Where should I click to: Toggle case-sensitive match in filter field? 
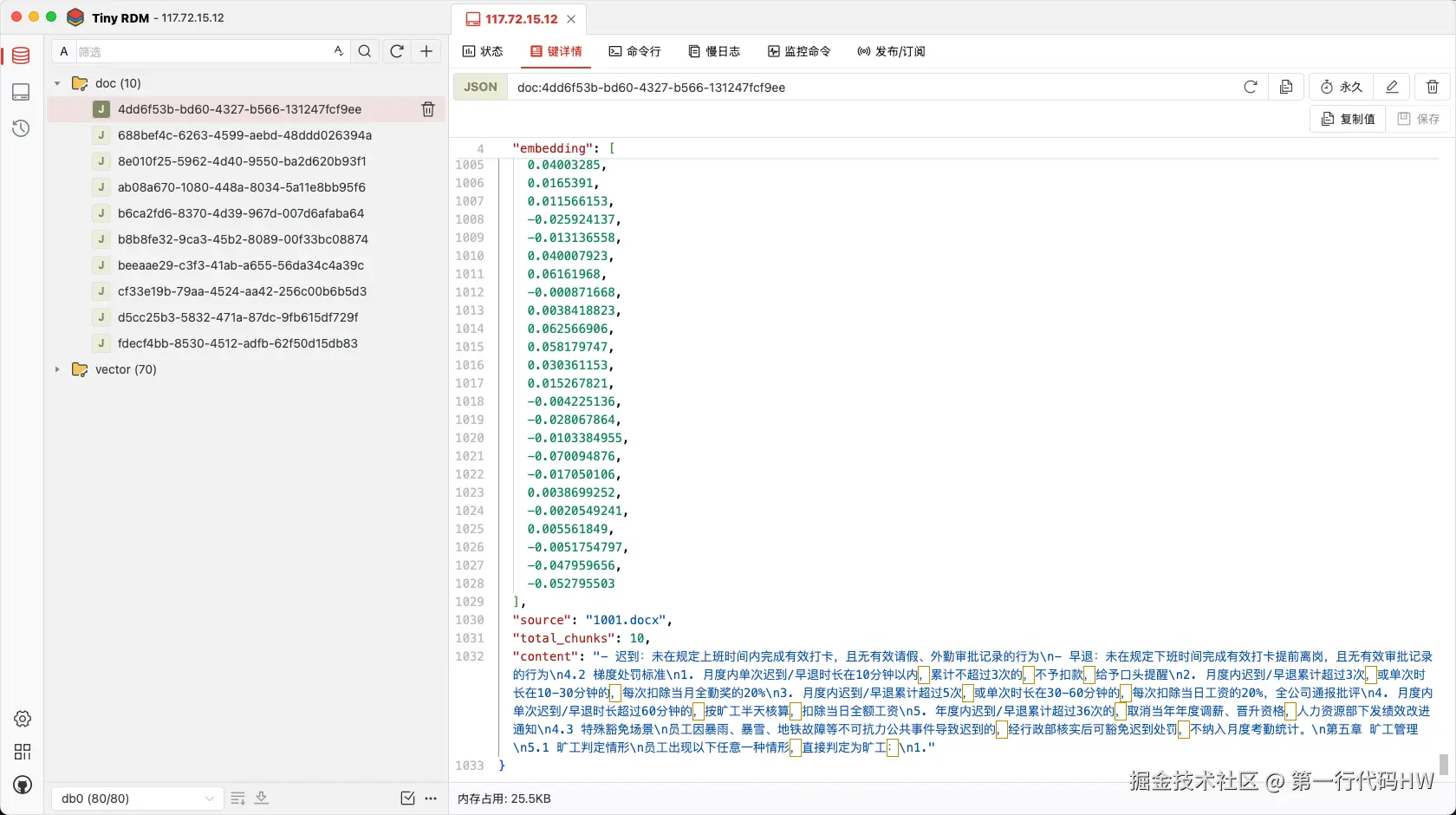pos(339,51)
